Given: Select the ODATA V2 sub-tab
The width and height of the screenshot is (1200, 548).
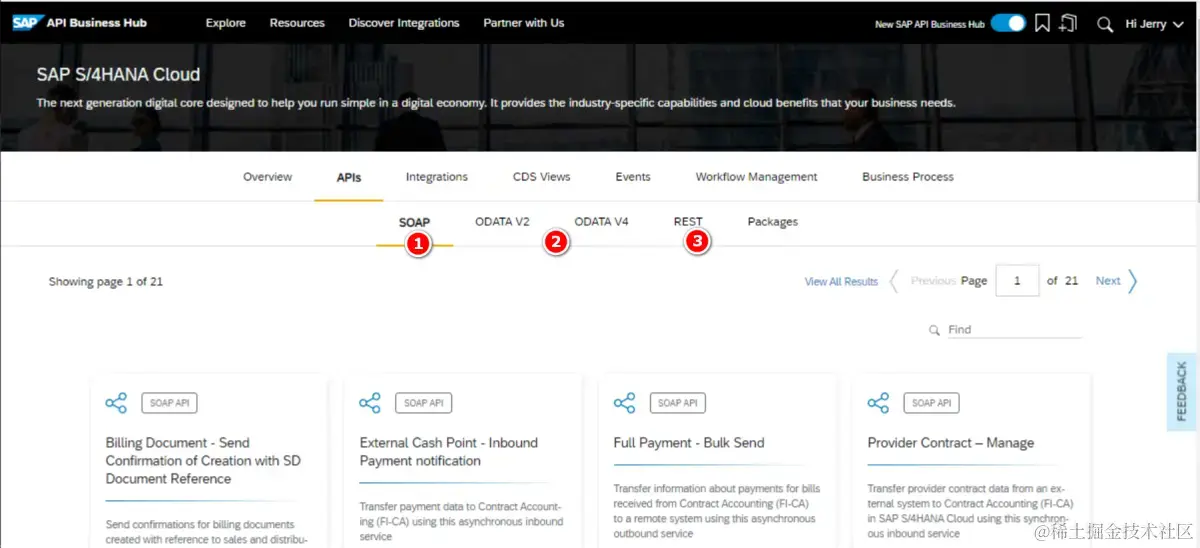Looking at the screenshot, I should tap(502, 222).
